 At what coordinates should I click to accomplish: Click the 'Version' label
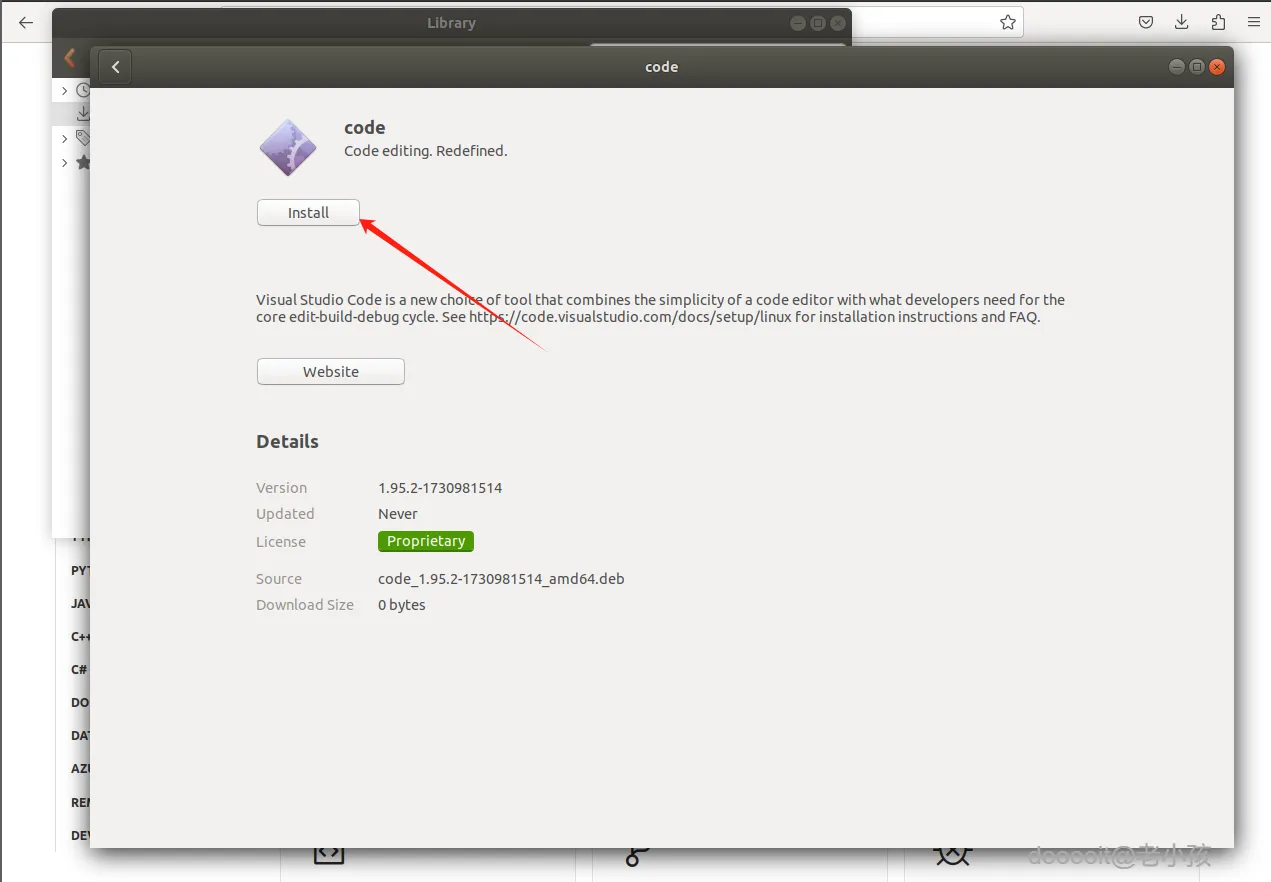click(281, 488)
